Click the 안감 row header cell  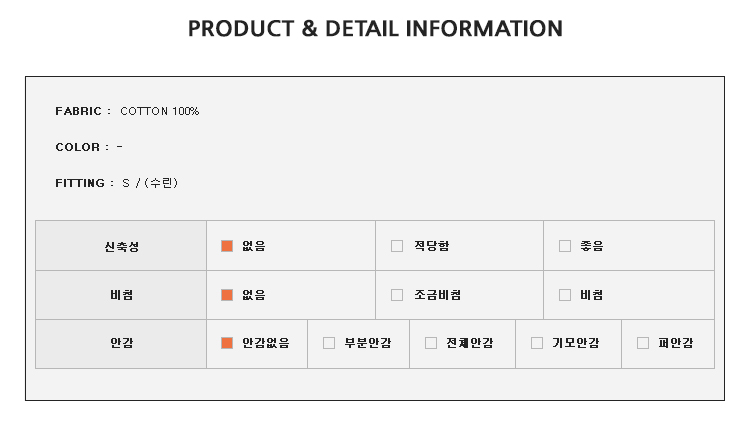[121, 343]
